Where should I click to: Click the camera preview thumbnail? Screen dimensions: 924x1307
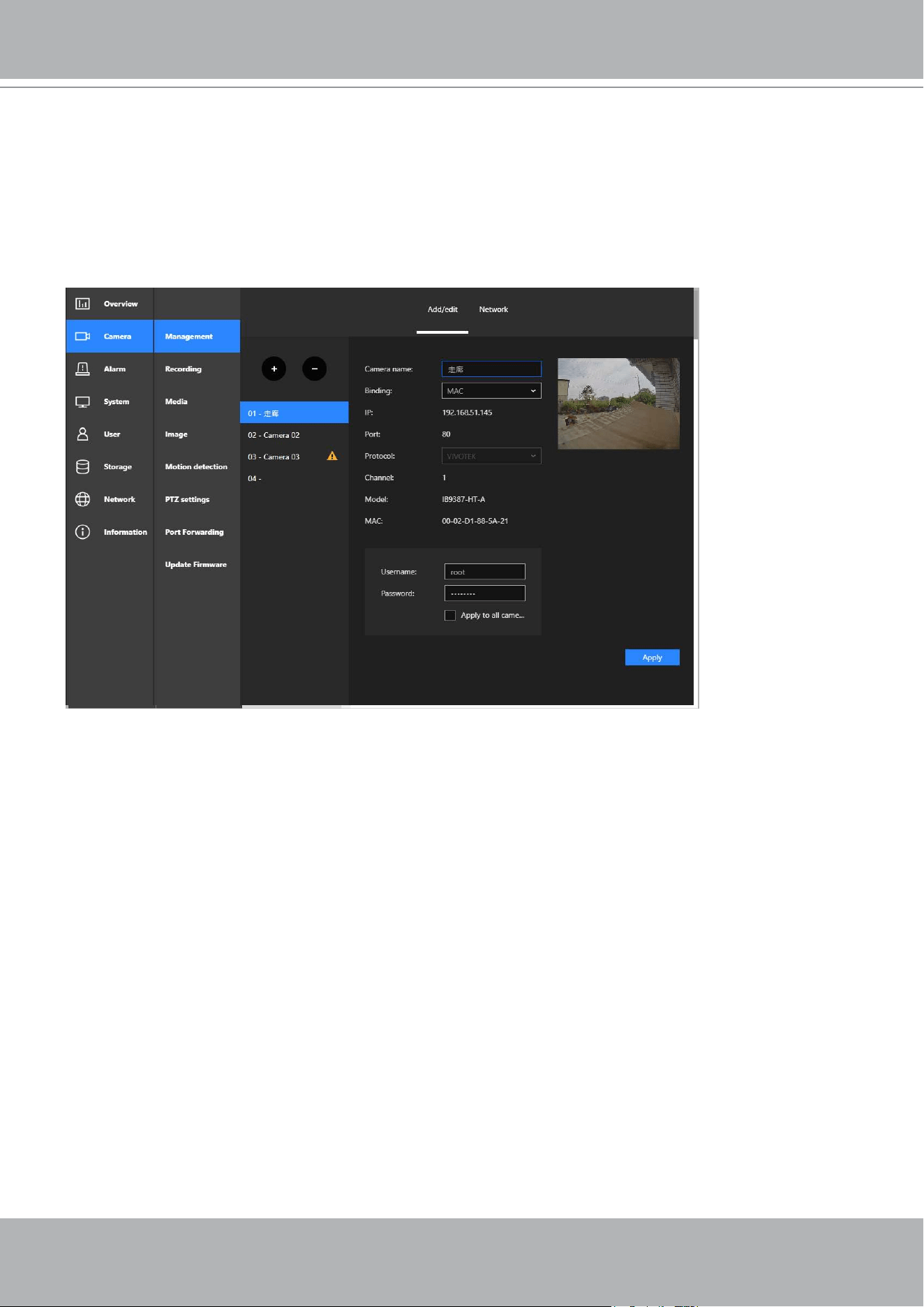(x=618, y=404)
